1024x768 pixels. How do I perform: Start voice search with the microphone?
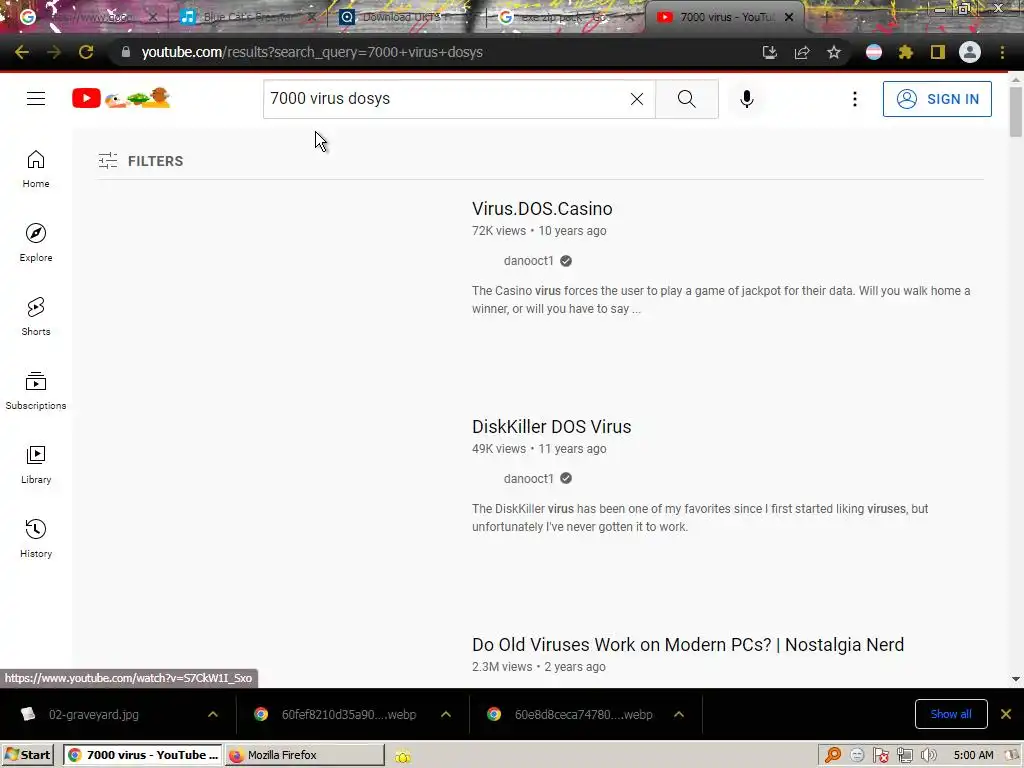[747, 99]
